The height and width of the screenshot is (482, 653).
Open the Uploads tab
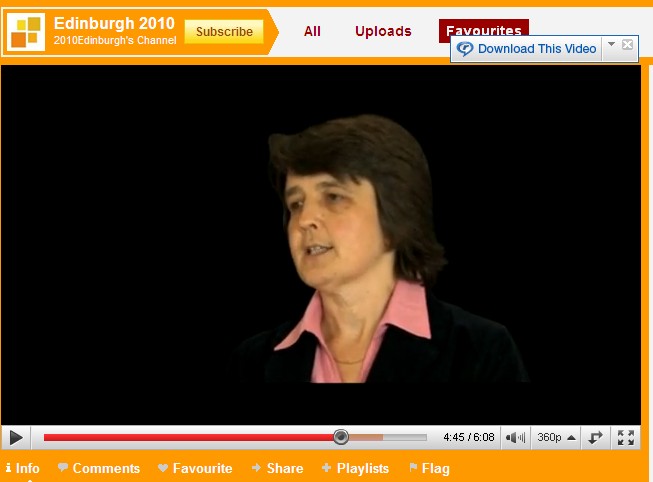[x=383, y=31]
